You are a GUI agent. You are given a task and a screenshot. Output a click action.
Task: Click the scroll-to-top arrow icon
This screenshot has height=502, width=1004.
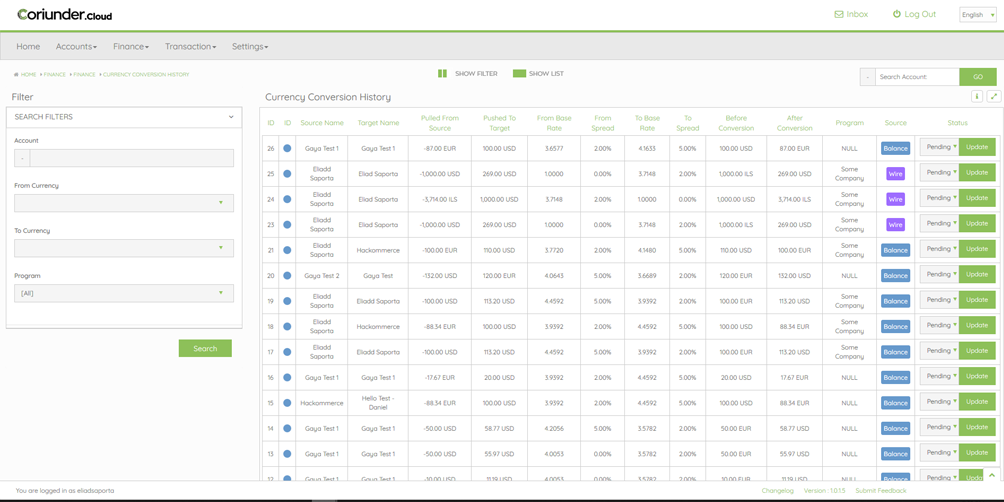point(992,475)
